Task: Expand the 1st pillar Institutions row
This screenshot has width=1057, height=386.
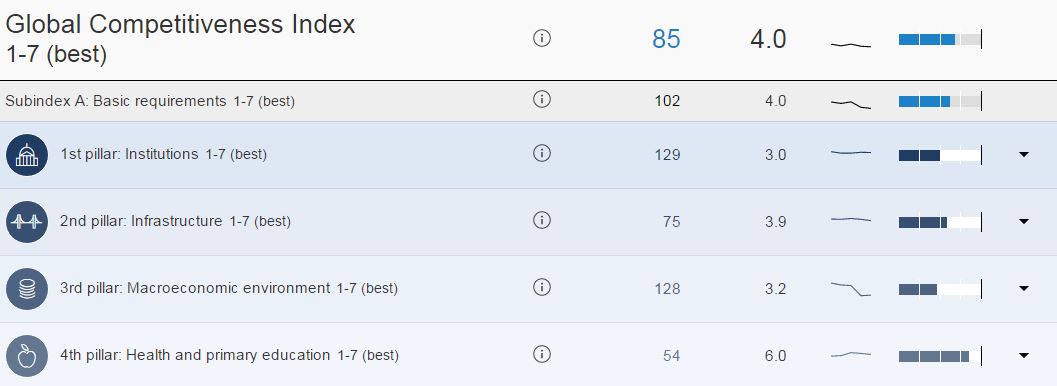Action: [x=1024, y=154]
